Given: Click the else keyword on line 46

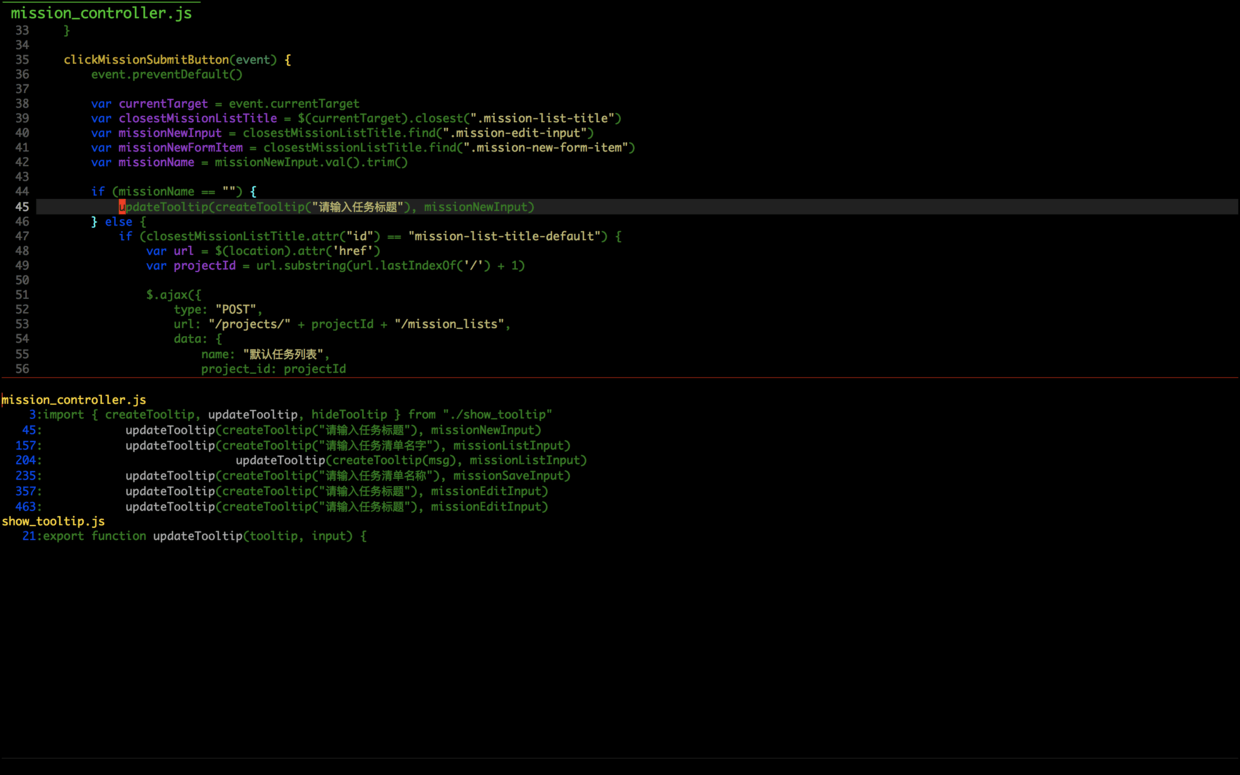Looking at the screenshot, I should (118, 222).
